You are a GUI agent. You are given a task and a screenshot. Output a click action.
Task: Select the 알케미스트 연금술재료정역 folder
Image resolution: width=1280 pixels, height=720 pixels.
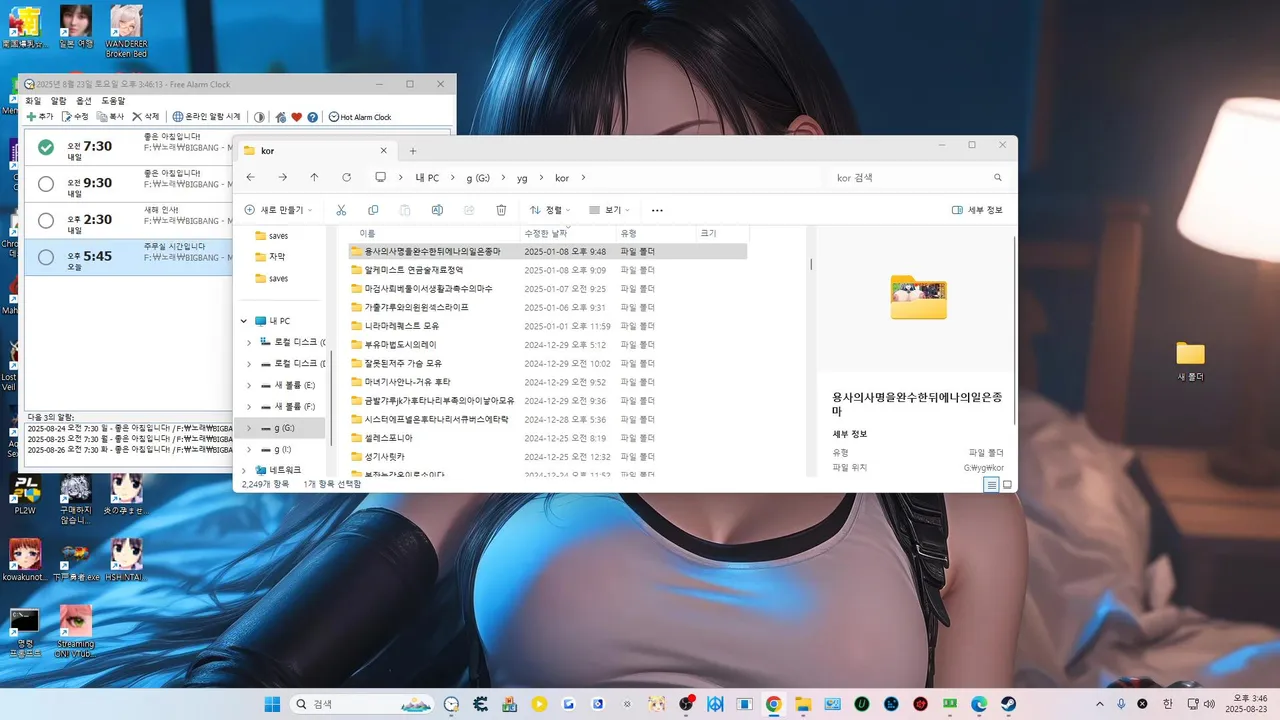[413, 270]
